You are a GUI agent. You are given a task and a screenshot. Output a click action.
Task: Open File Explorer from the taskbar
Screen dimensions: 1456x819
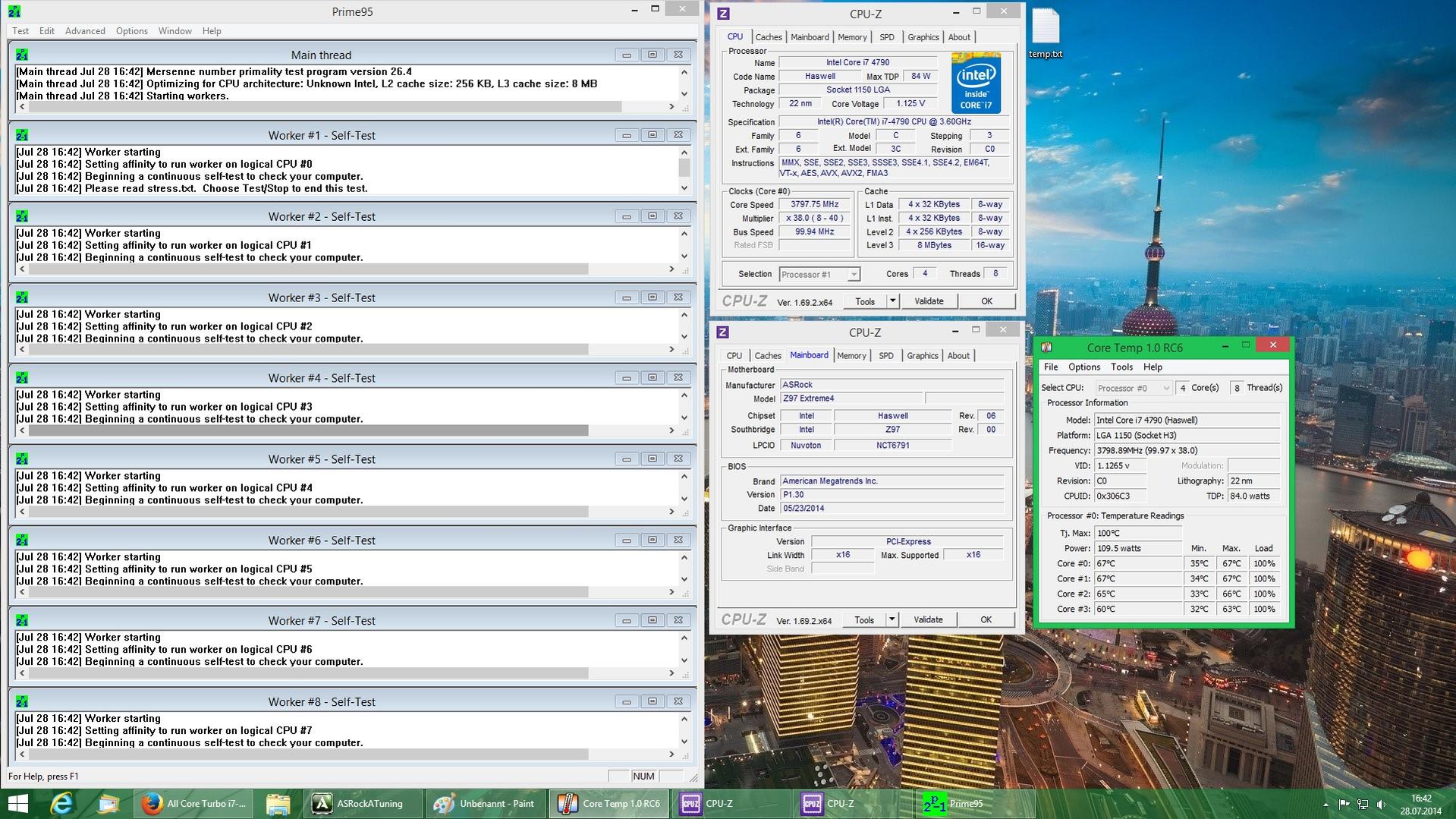coord(278,803)
